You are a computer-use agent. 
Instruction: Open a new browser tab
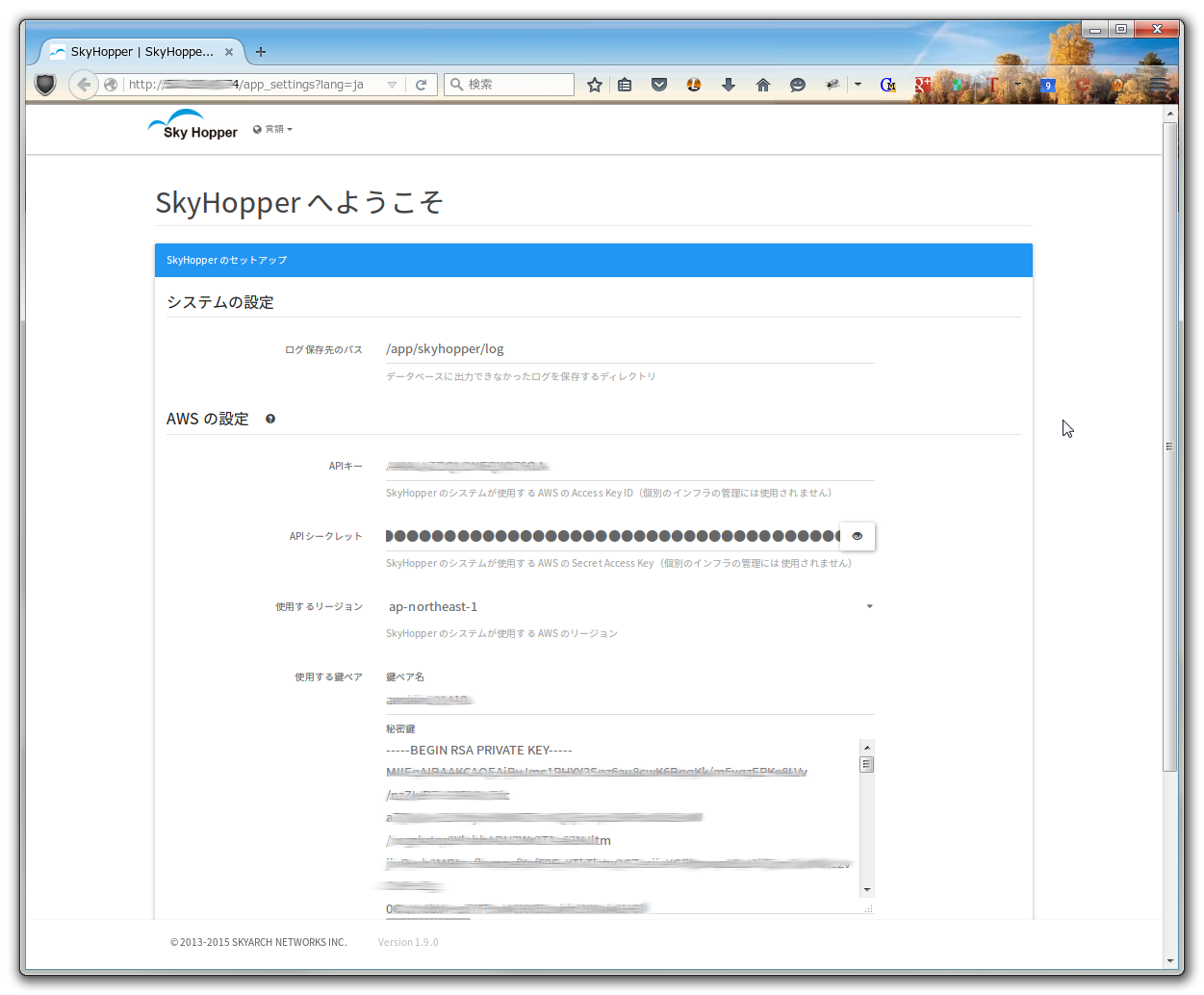(x=261, y=52)
